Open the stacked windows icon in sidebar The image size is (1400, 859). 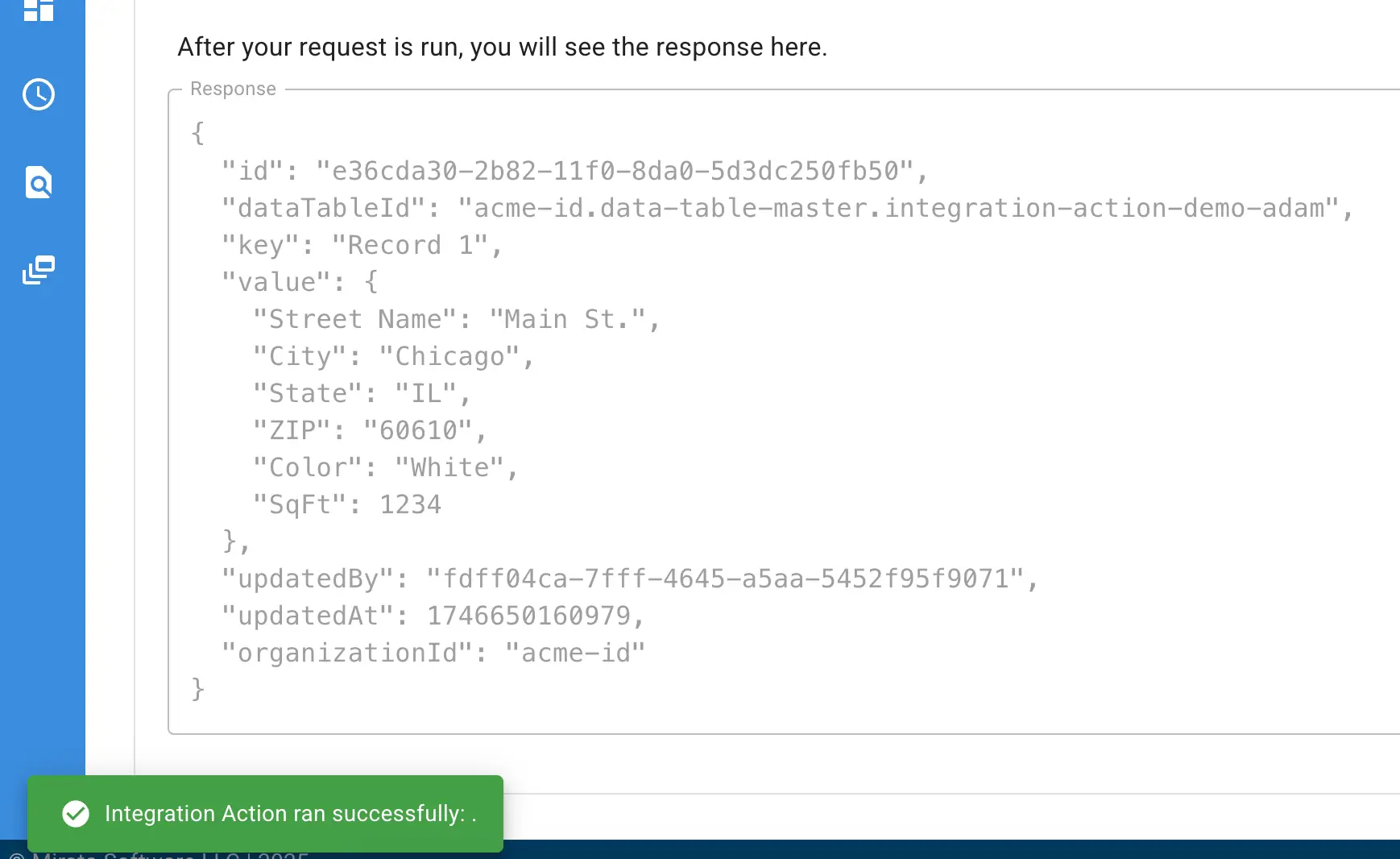pos(39,270)
